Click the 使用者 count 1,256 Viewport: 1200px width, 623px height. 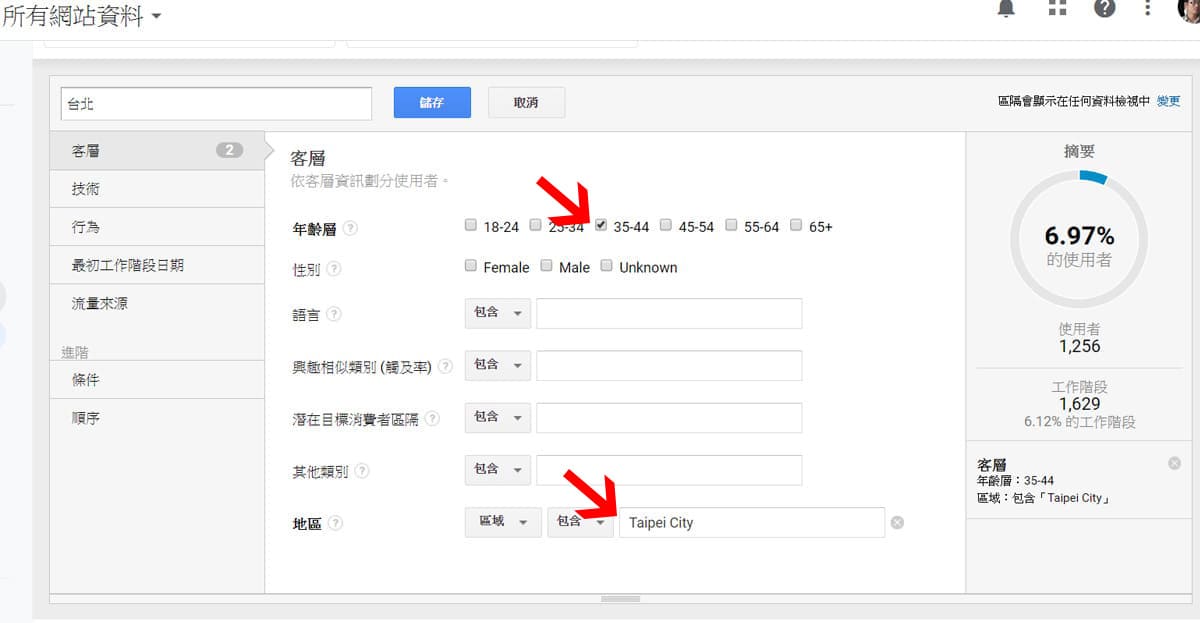[1079, 346]
